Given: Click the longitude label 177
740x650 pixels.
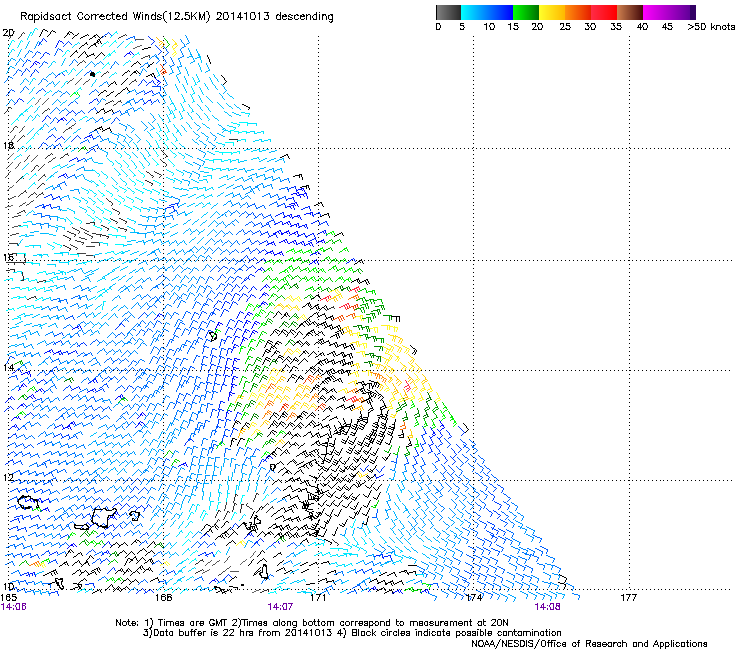Looking at the screenshot, I should [629, 598].
